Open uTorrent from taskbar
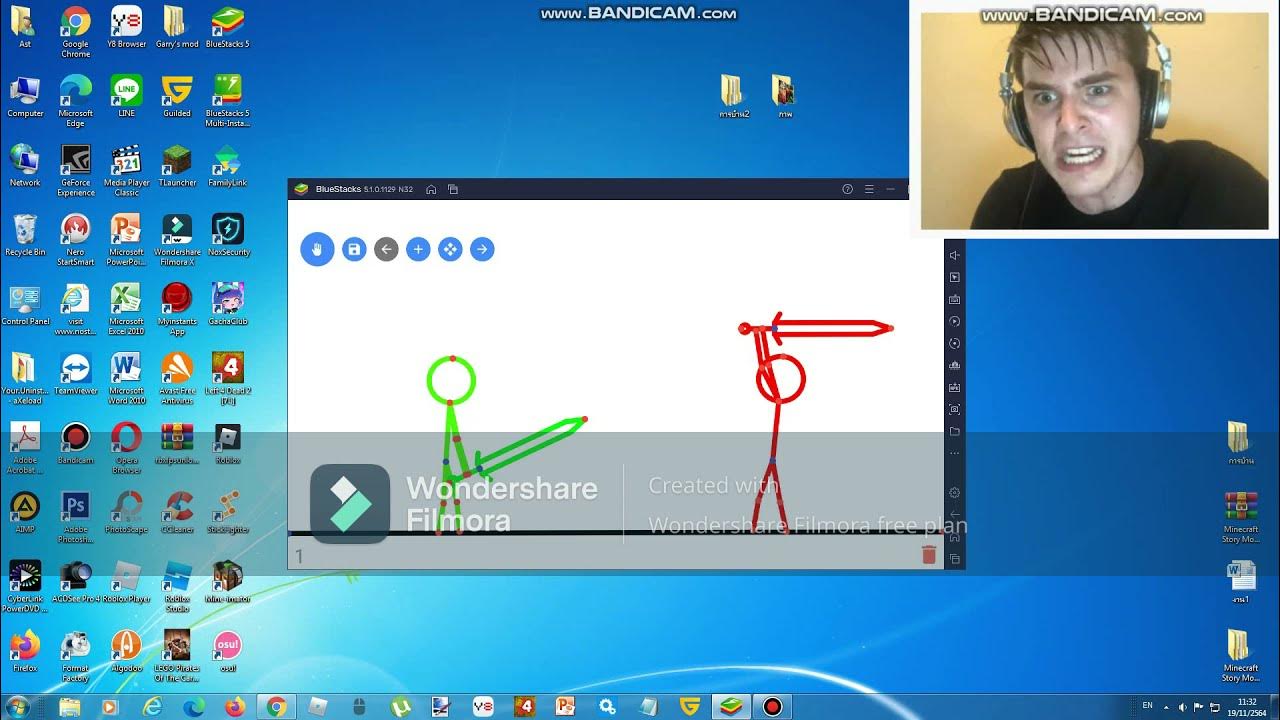The height and width of the screenshot is (720, 1280). tap(400, 707)
